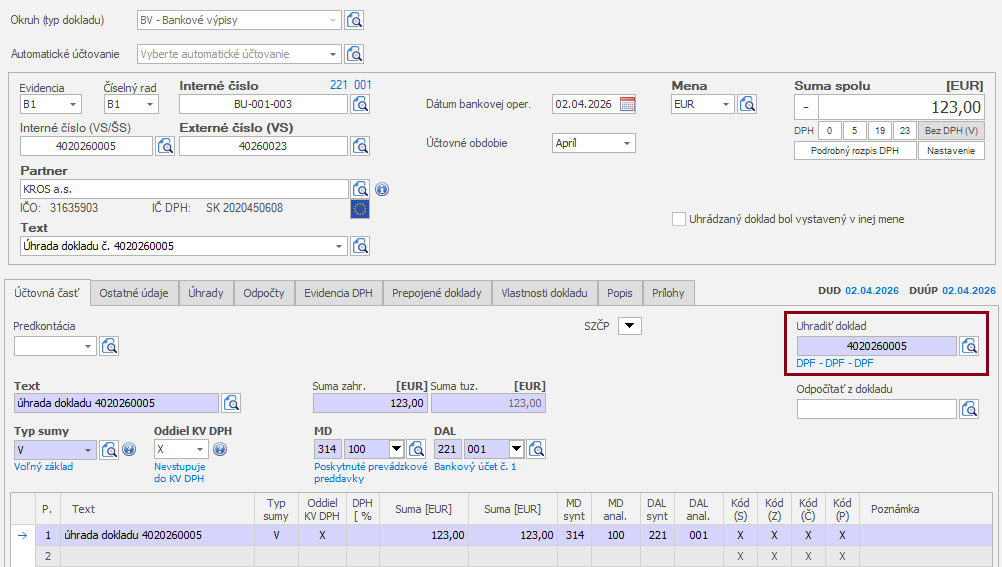The image size is (1002, 567).
Task: Click lookup icon beside Partner field
Action: pos(360,189)
